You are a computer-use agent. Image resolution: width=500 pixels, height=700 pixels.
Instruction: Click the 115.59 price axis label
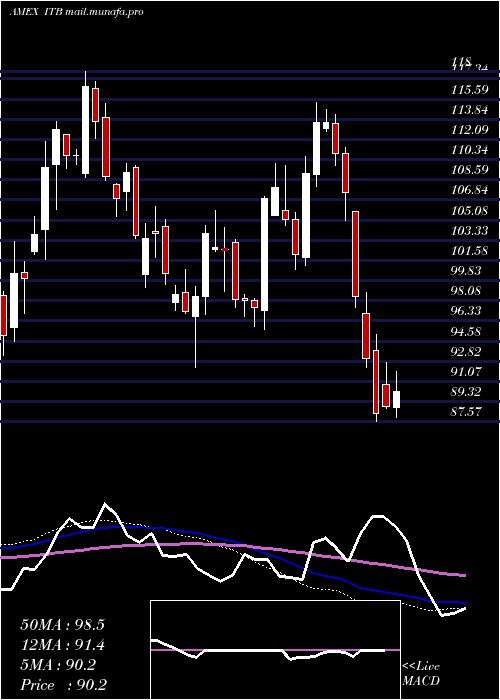[469, 90]
